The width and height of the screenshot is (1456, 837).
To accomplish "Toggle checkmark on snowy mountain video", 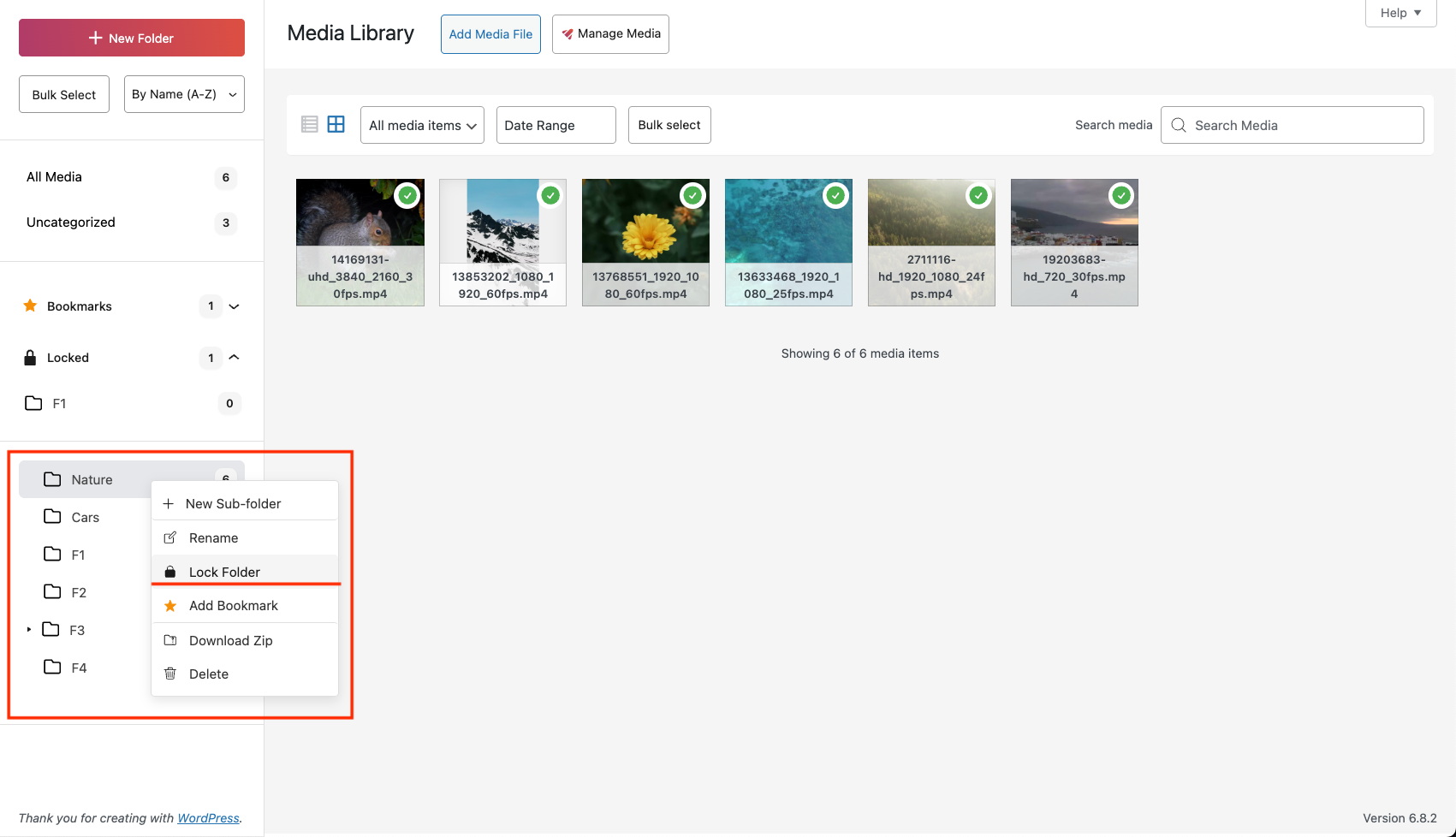I will pos(550,196).
